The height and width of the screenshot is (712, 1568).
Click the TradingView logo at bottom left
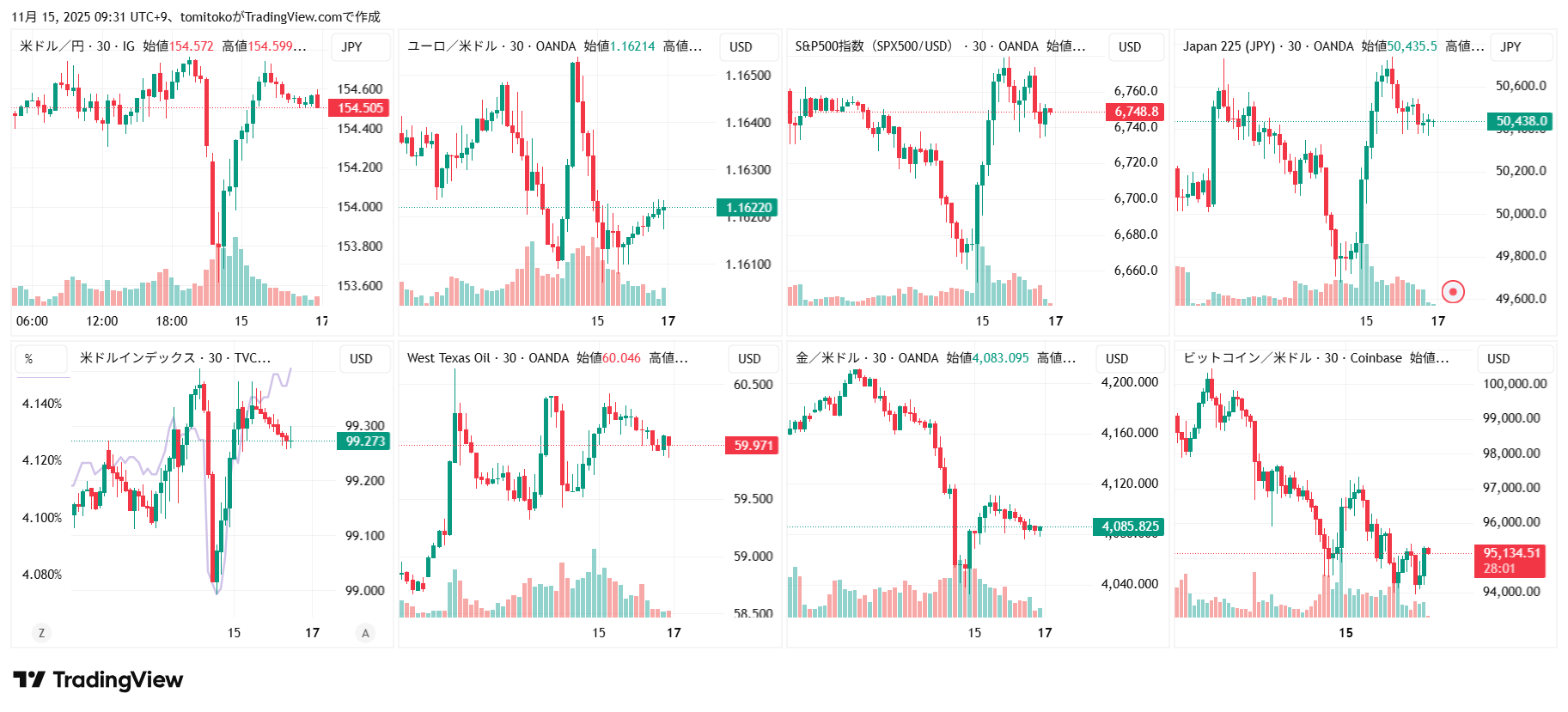tap(98, 680)
